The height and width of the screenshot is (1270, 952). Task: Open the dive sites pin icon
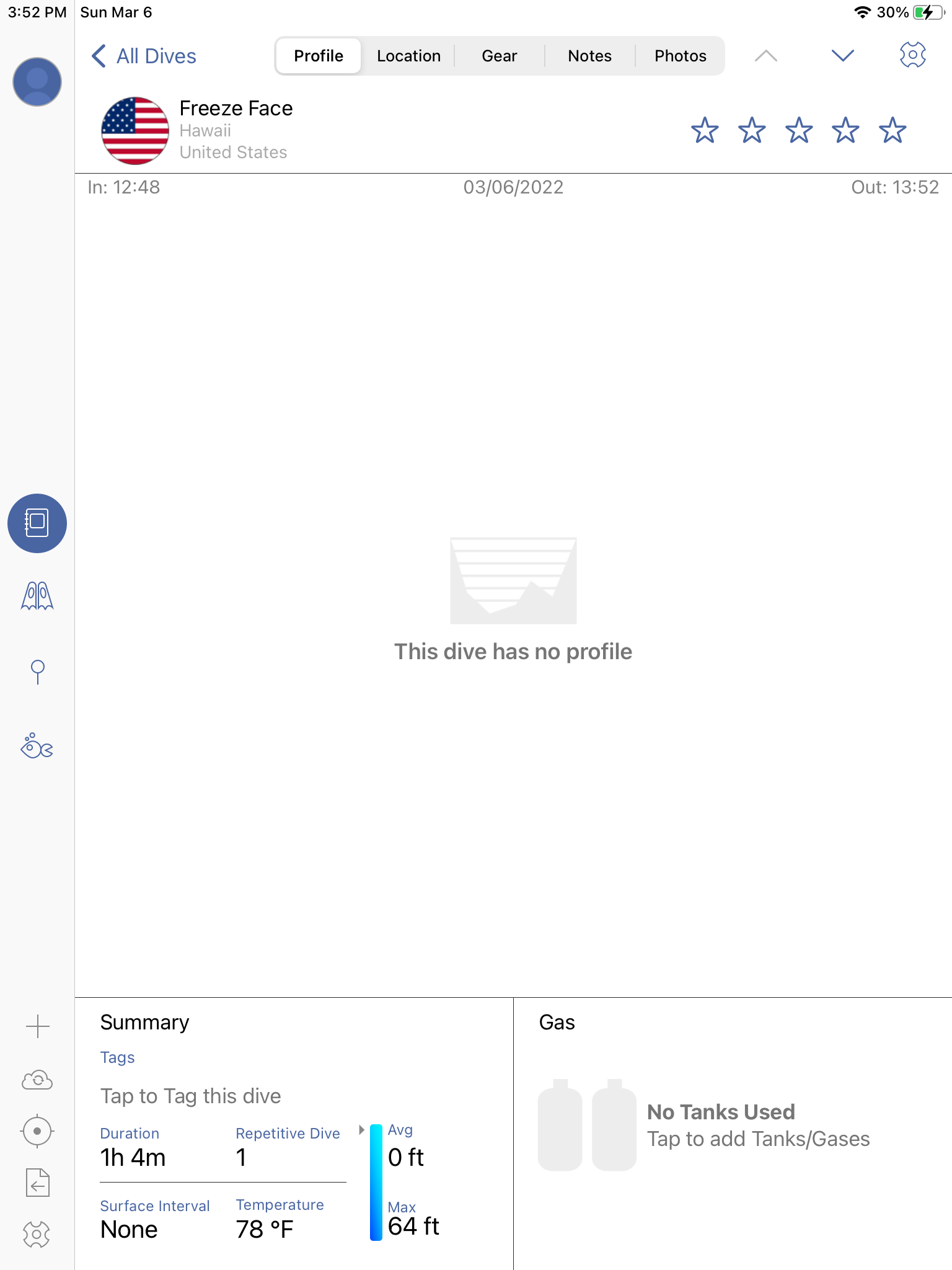(x=37, y=672)
